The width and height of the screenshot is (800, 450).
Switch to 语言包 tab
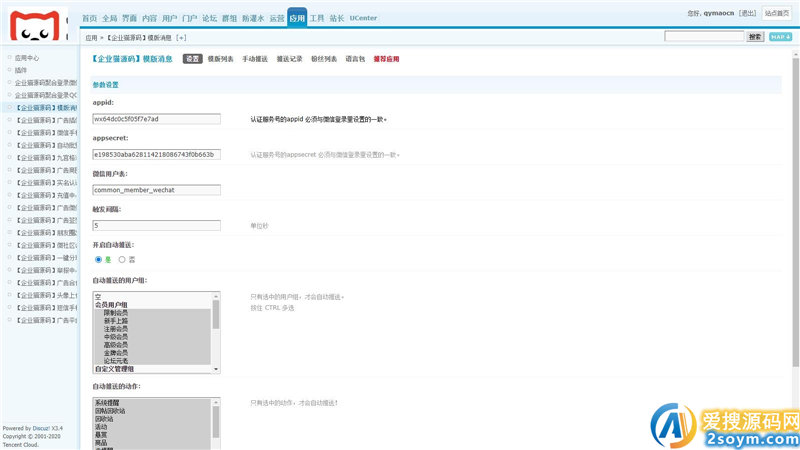355,59
